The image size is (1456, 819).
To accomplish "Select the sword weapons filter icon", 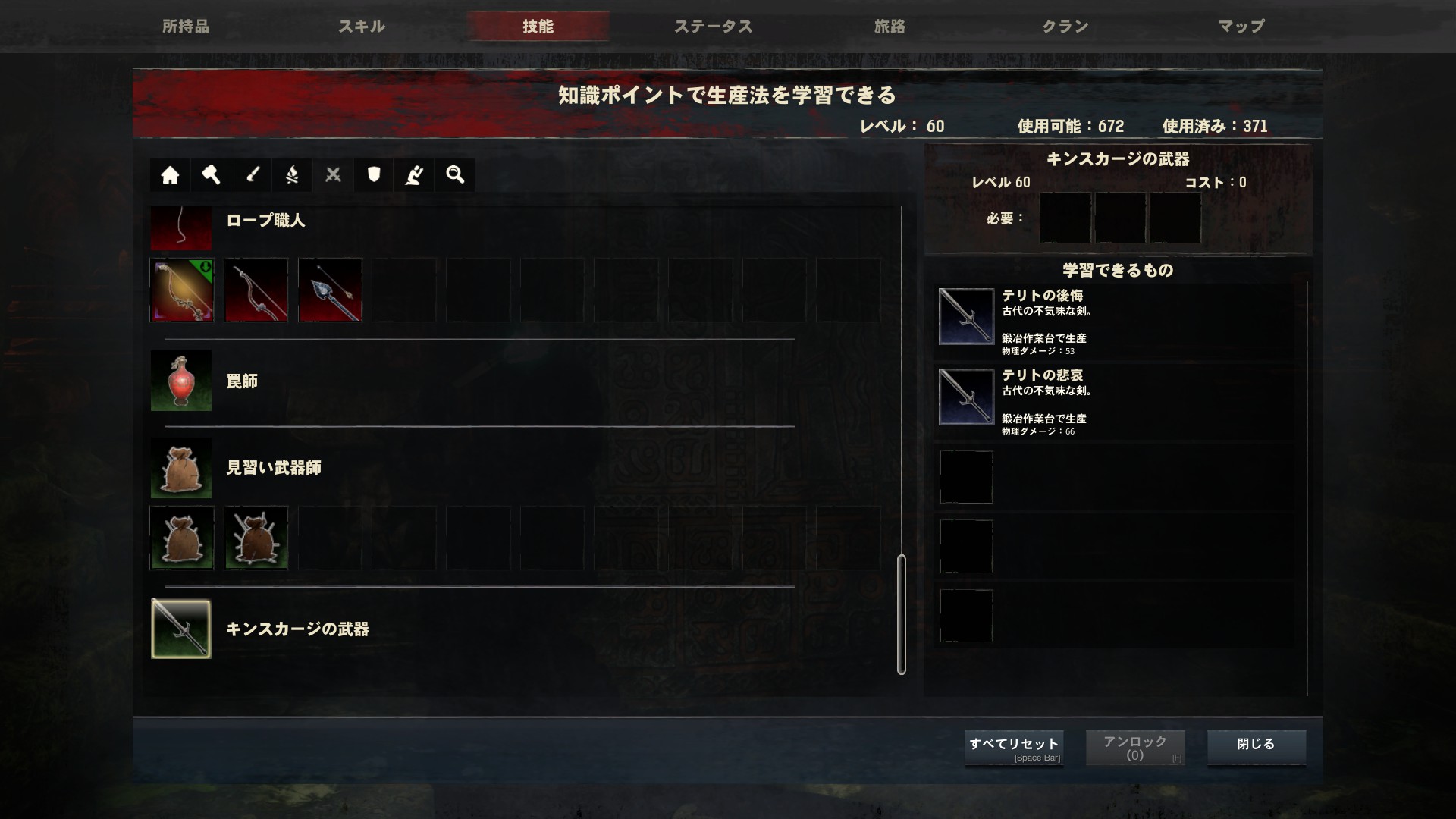I will 252,175.
